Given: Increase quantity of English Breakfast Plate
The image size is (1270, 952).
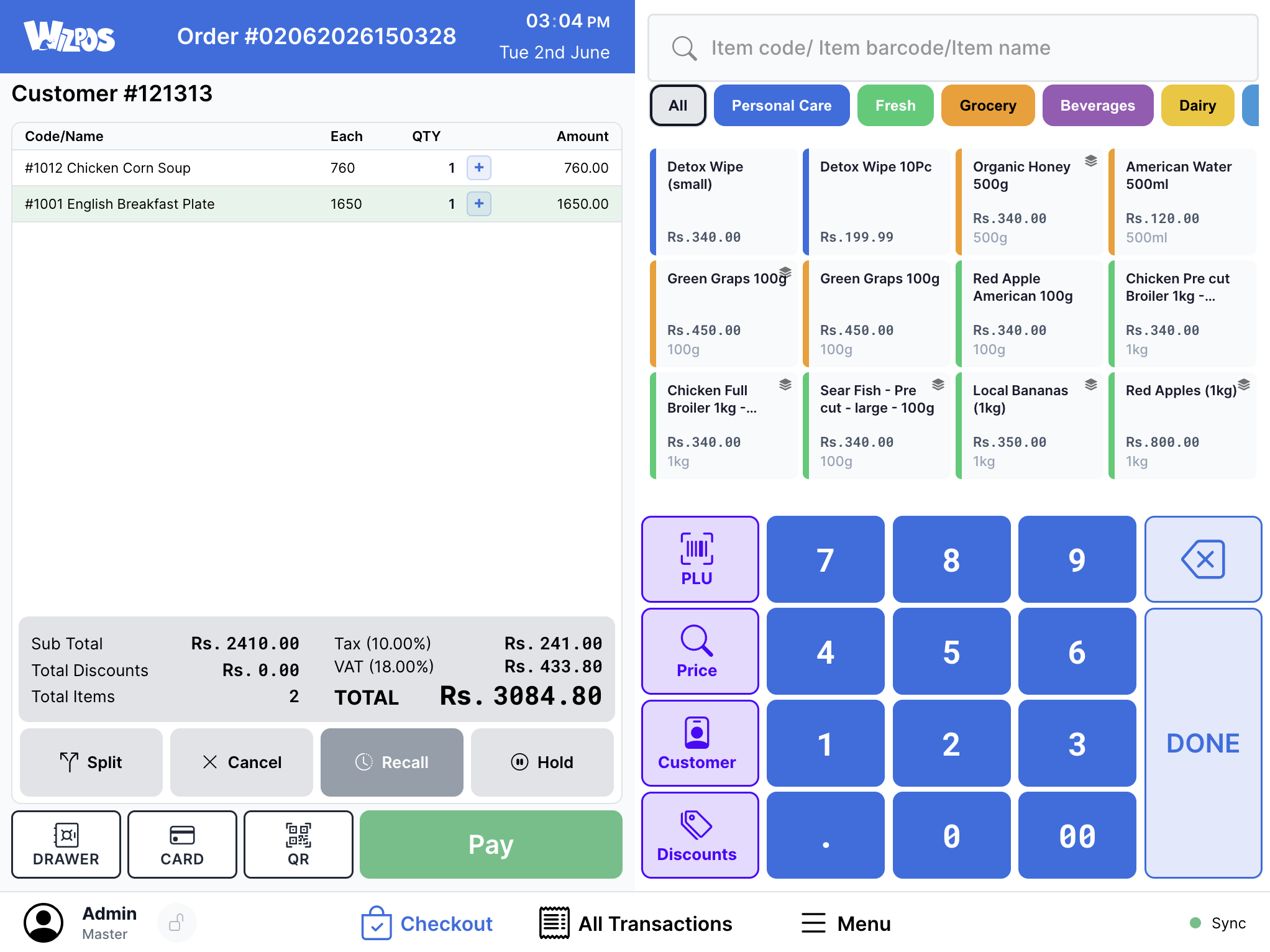Looking at the screenshot, I should tap(479, 204).
